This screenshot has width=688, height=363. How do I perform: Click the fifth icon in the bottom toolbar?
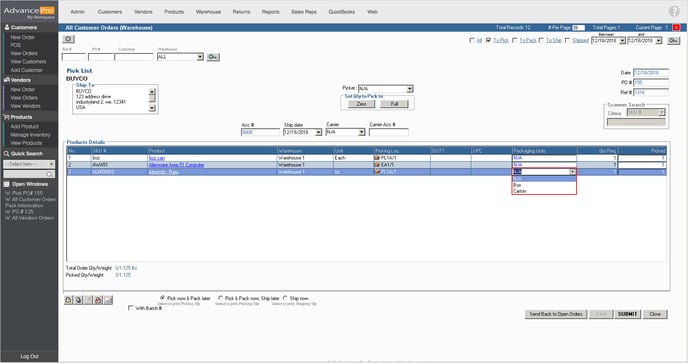click(x=108, y=300)
